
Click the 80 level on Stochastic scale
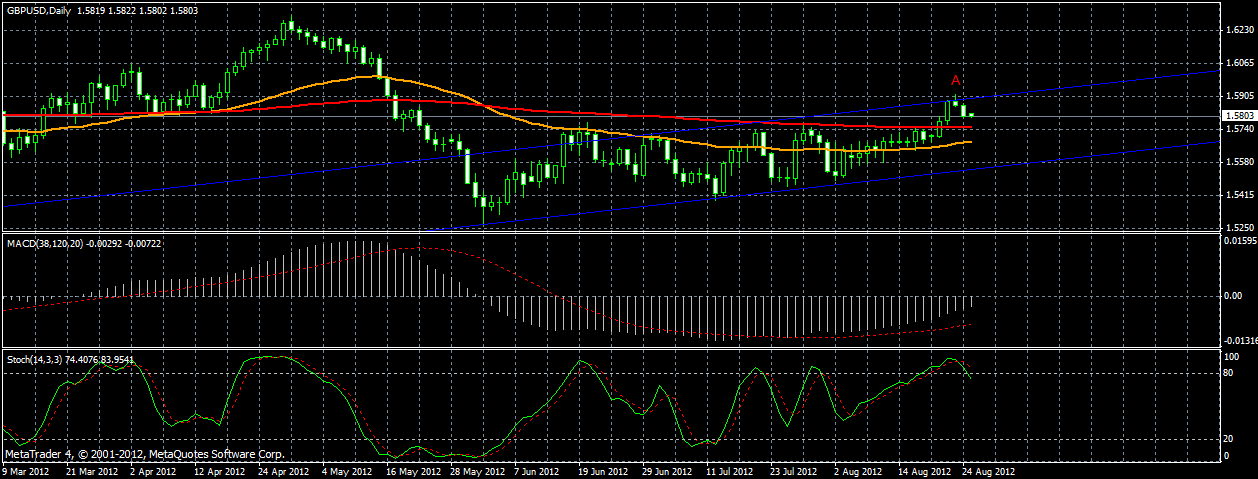1231,374
